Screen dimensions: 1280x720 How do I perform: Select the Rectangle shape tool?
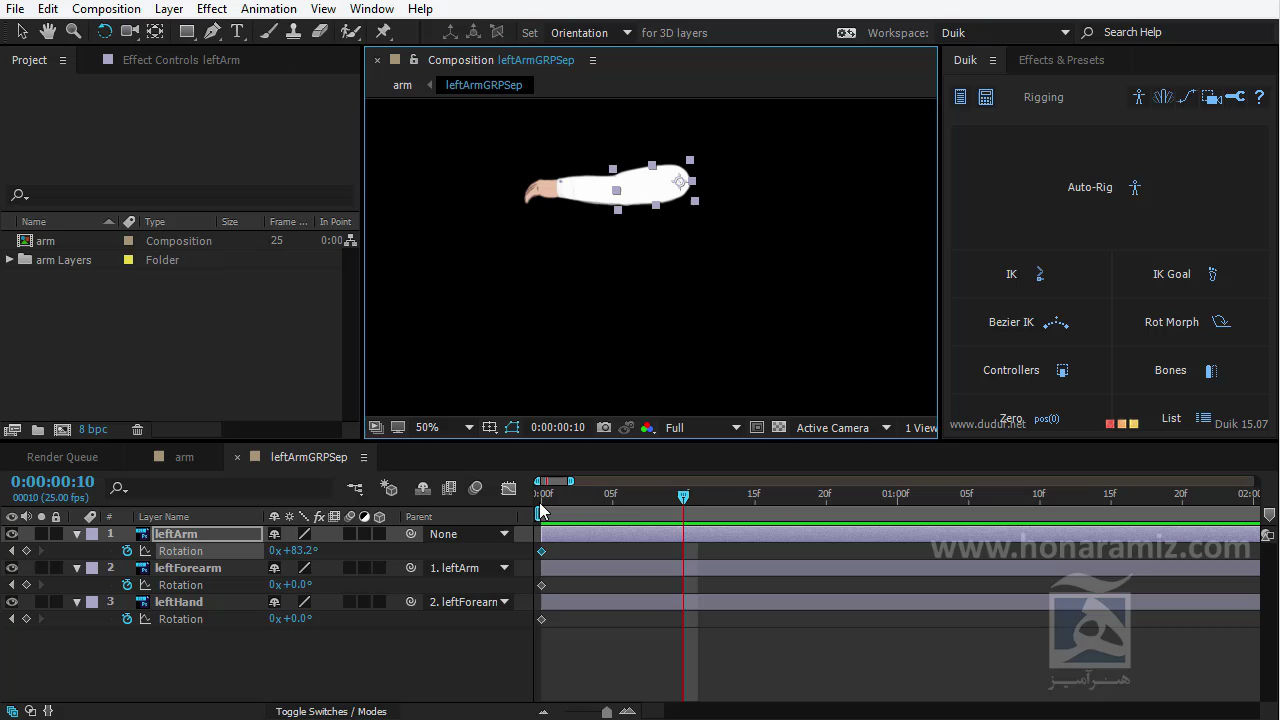point(187,32)
